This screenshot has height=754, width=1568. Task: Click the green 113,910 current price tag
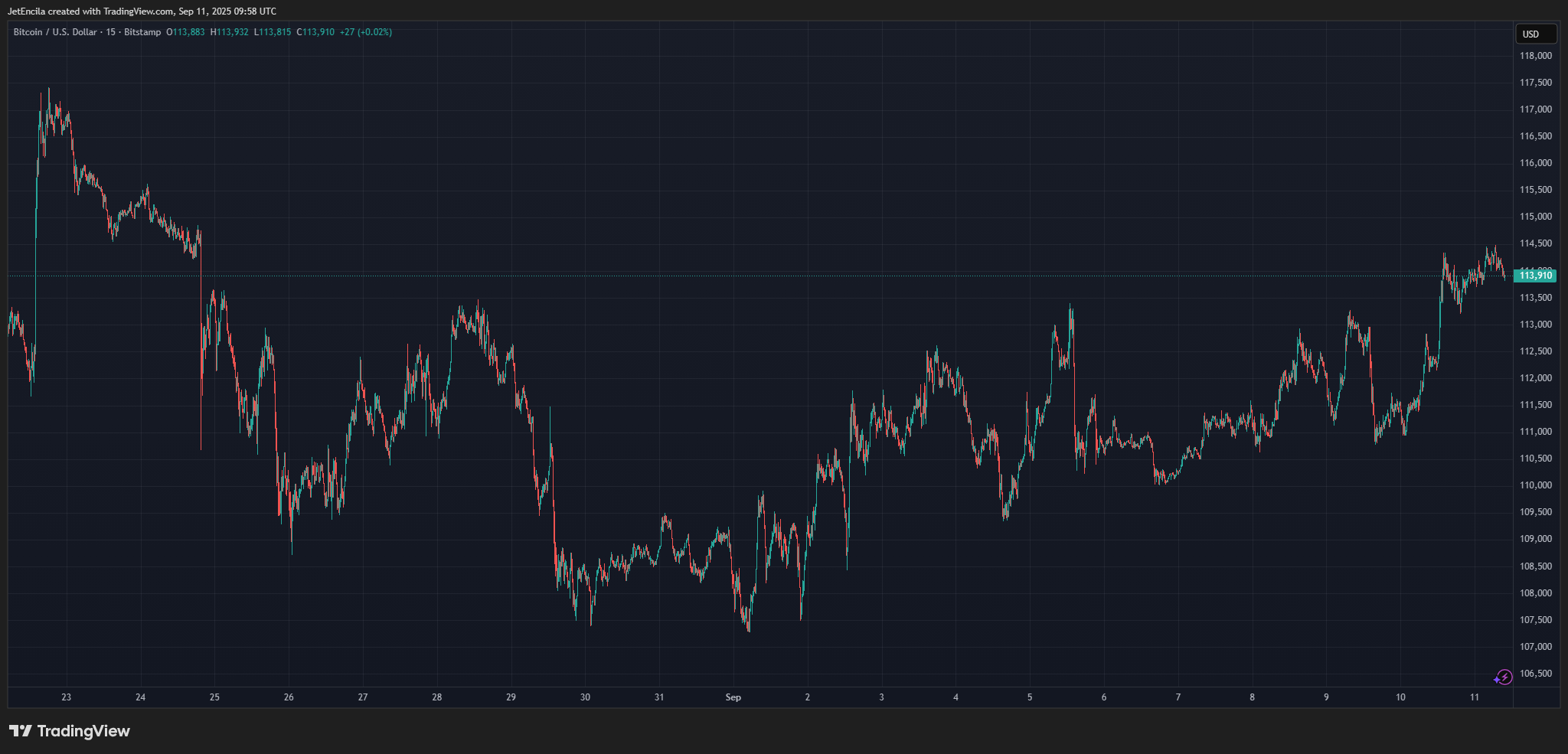coord(1535,276)
